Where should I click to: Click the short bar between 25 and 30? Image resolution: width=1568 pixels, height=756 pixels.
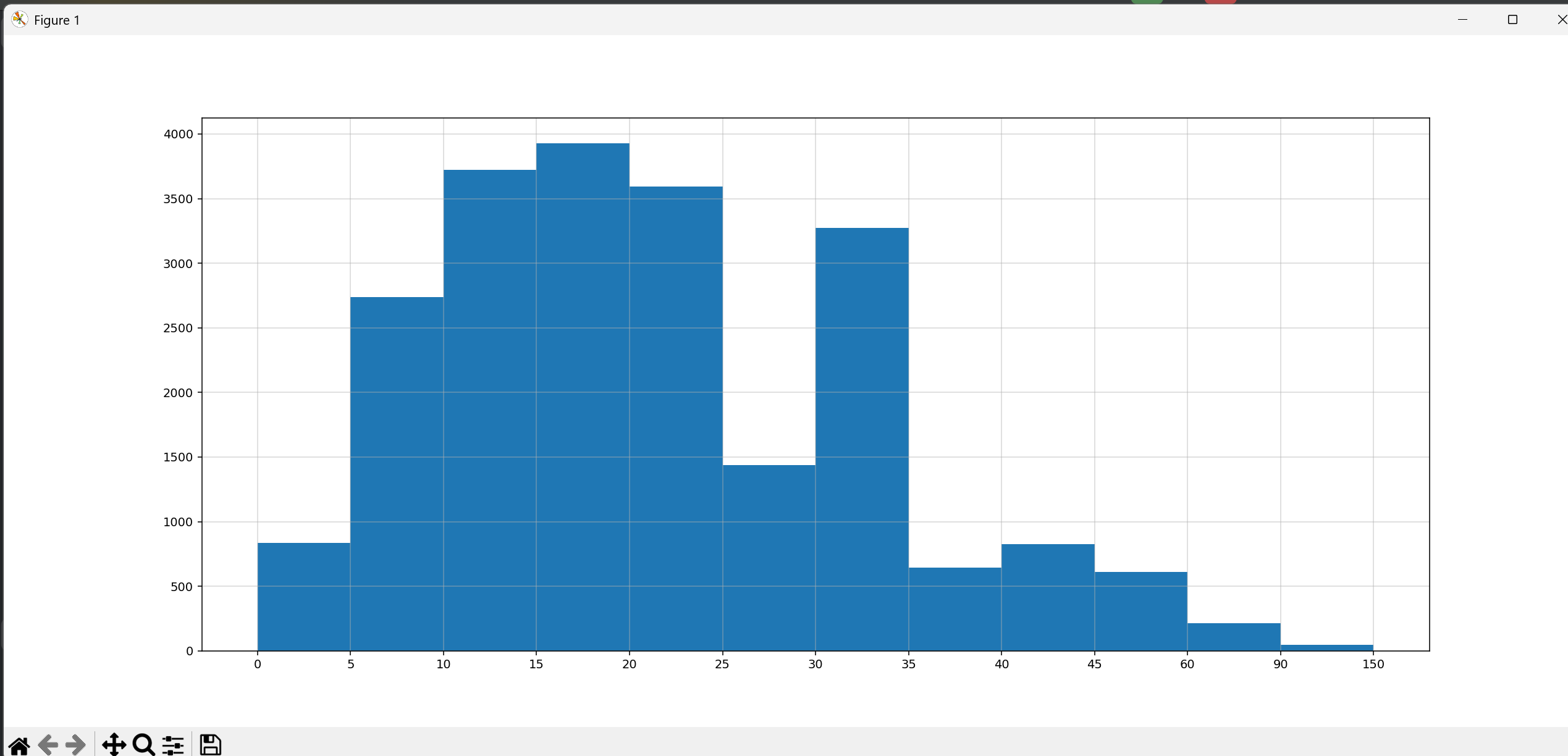coord(769,558)
